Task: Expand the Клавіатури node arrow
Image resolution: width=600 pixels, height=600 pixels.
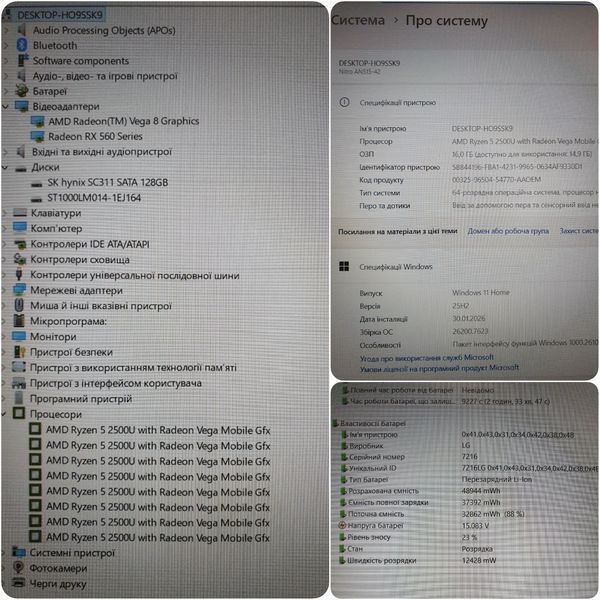Action: click(x=5, y=213)
